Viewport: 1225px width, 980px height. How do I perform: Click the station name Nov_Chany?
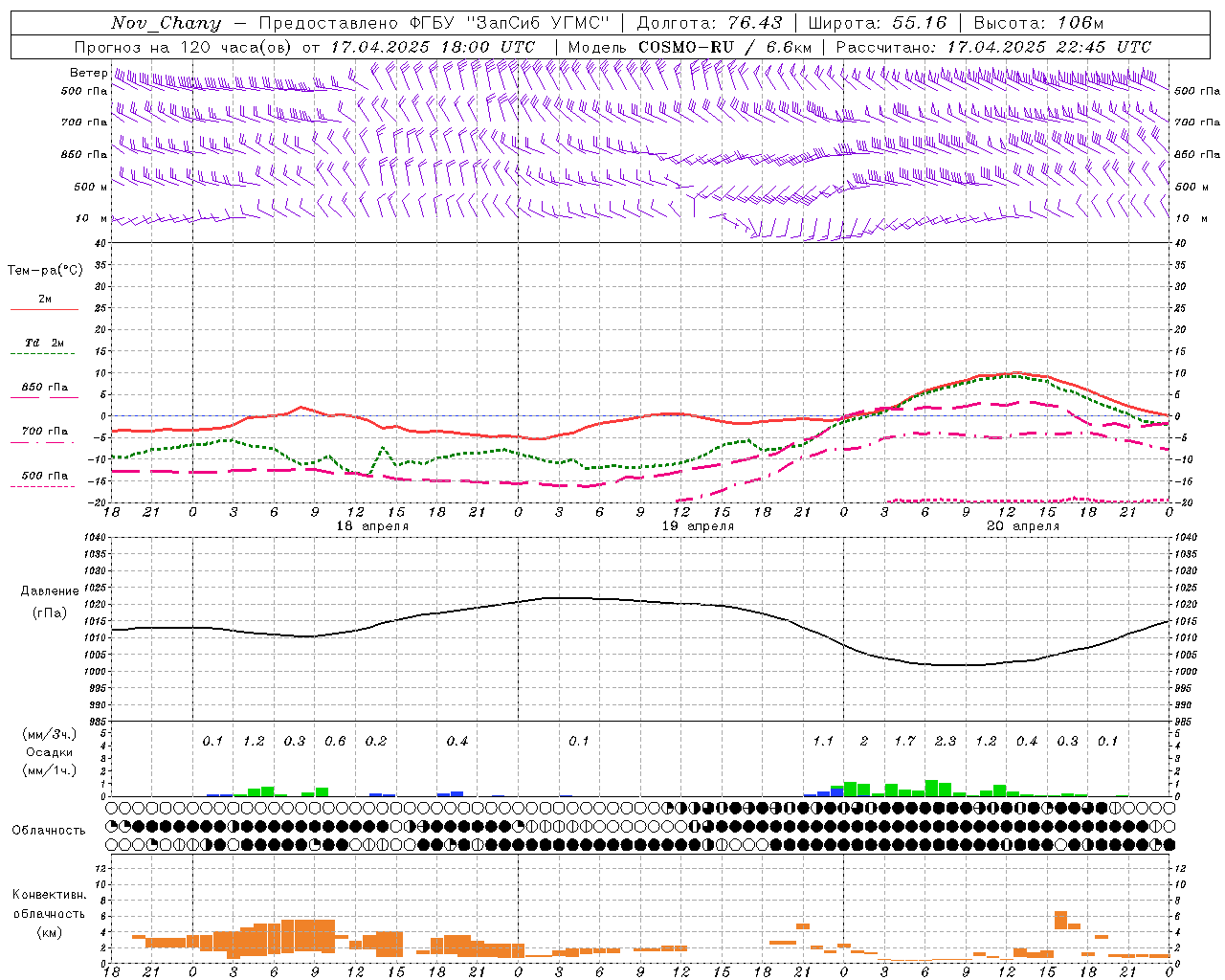point(166,23)
